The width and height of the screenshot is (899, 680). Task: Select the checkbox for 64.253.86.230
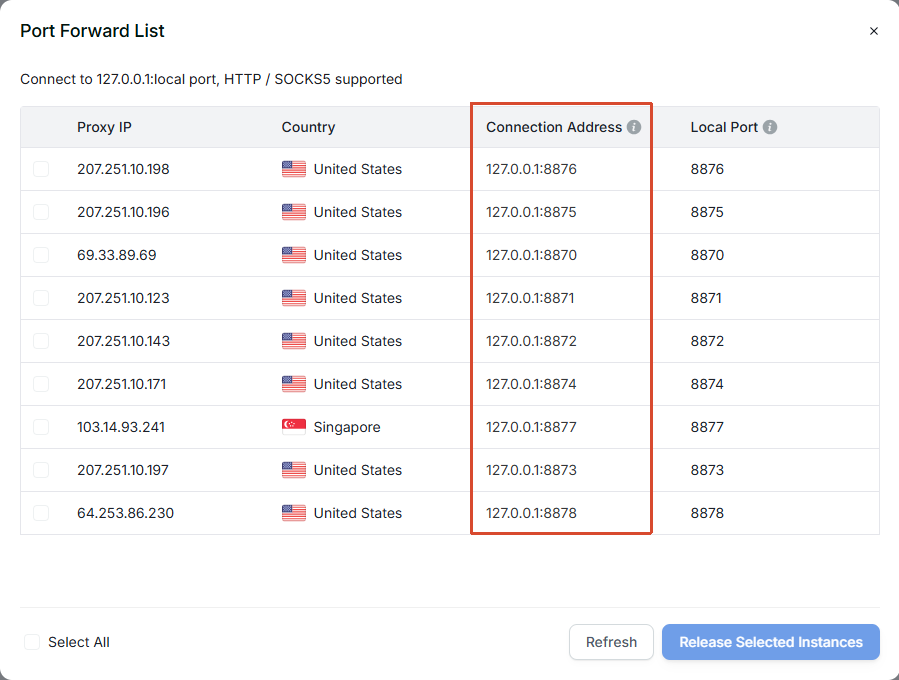click(x=41, y=513)
